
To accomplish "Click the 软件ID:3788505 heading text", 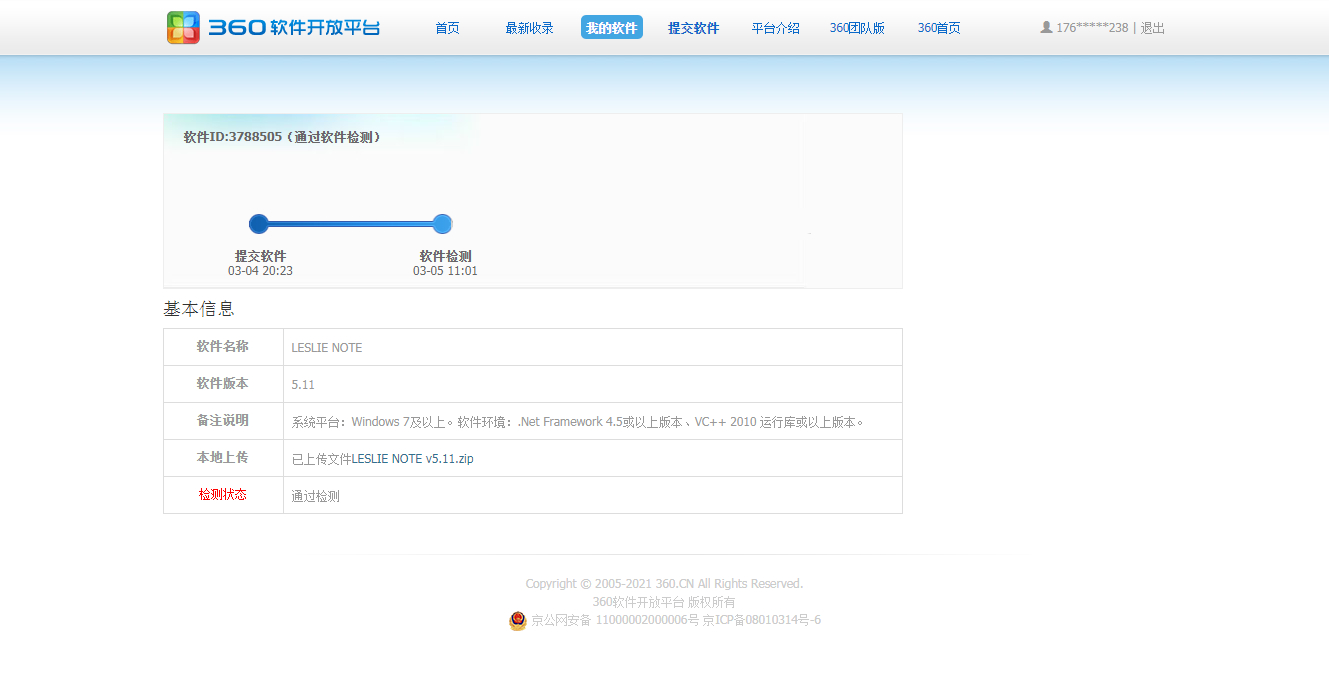I will click(282, 137).
